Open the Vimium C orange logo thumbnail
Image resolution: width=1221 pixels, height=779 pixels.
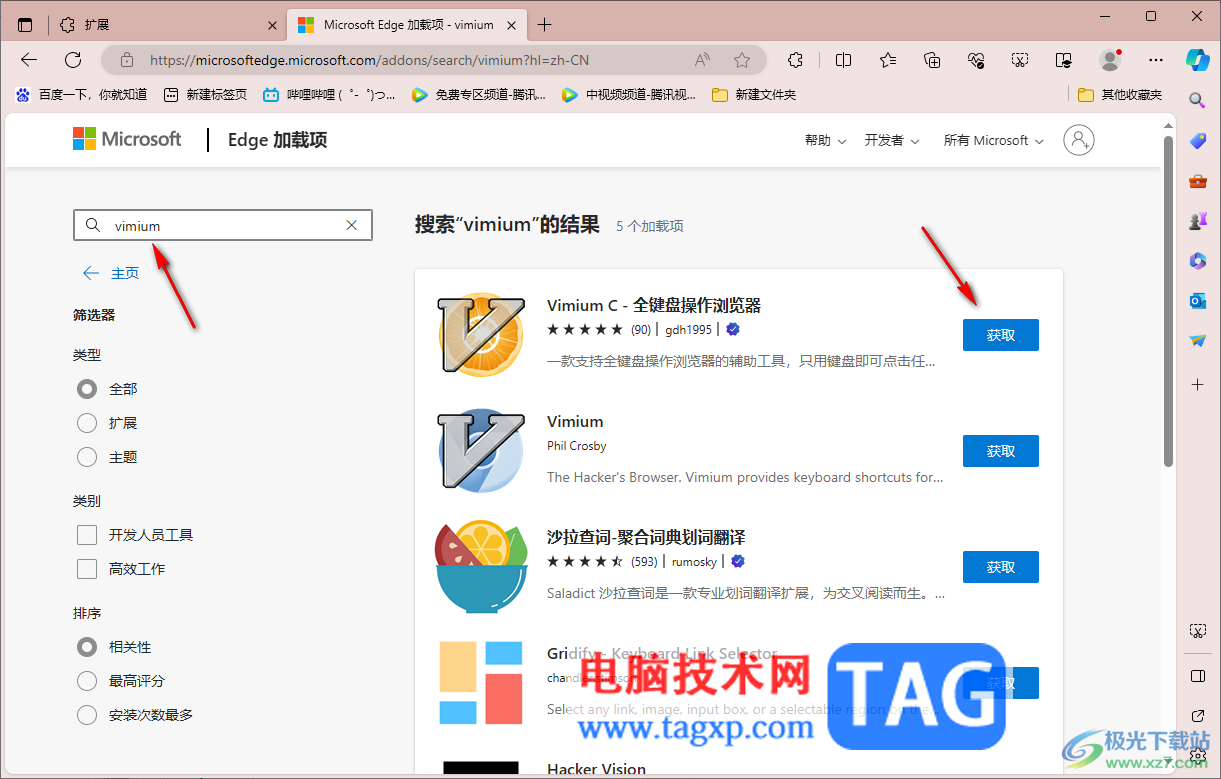[481, 335]
